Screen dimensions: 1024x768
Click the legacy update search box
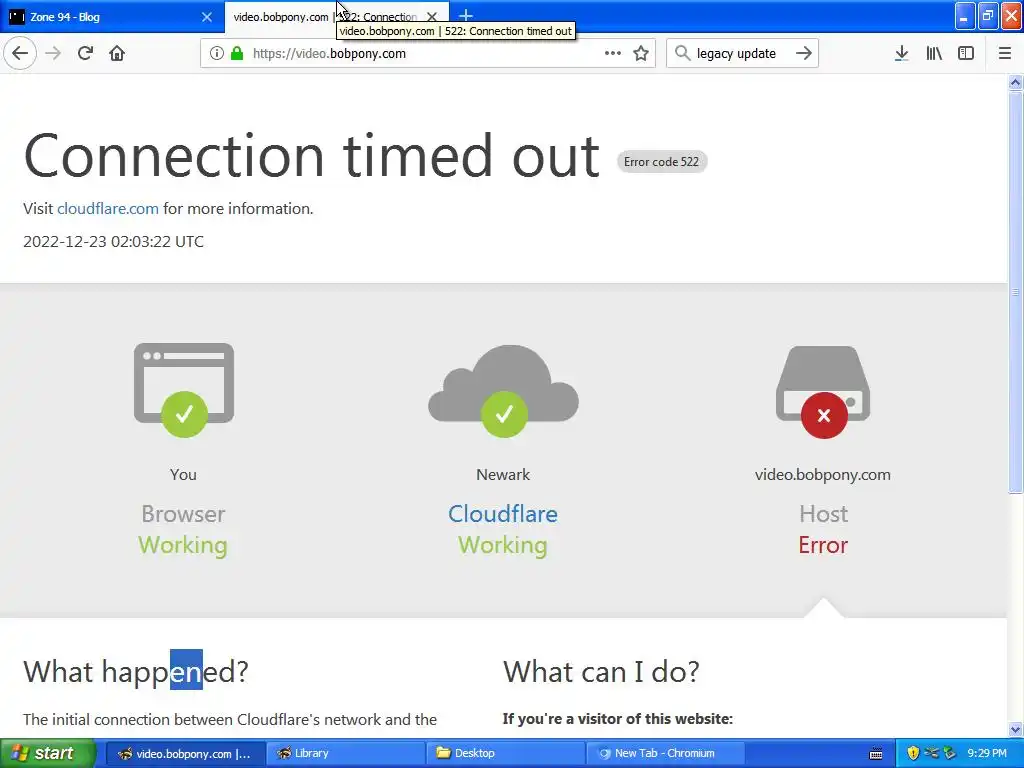[x=743, y=54]
